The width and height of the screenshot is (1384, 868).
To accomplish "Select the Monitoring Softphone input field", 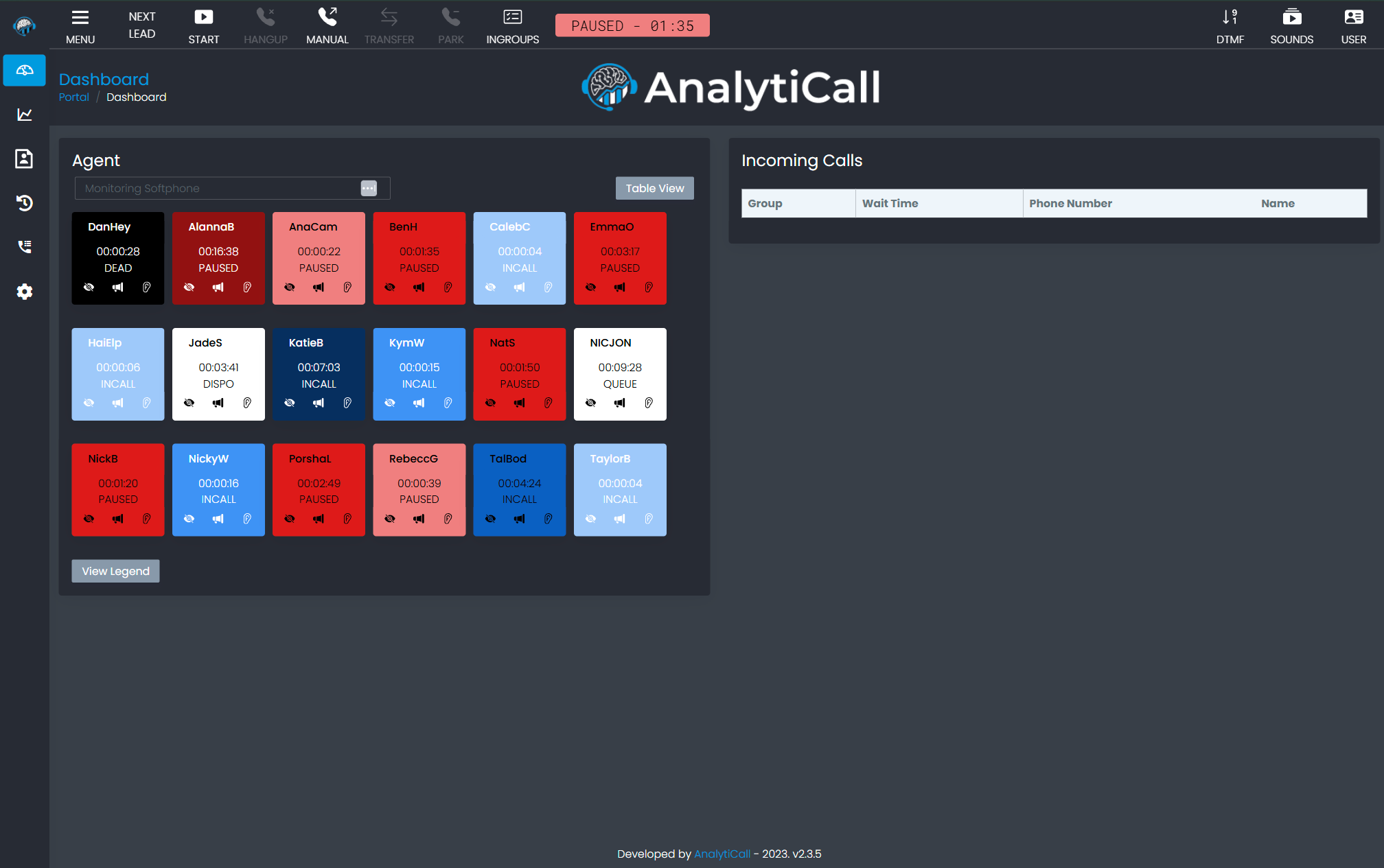I will click(x=218, y=188).
